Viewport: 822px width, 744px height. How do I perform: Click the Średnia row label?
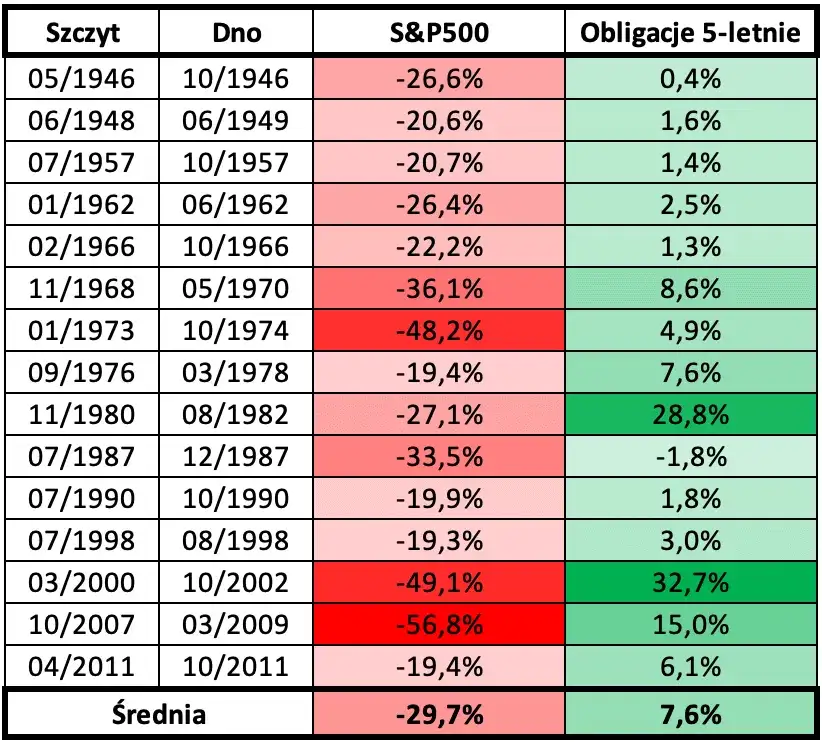(159, 714)
